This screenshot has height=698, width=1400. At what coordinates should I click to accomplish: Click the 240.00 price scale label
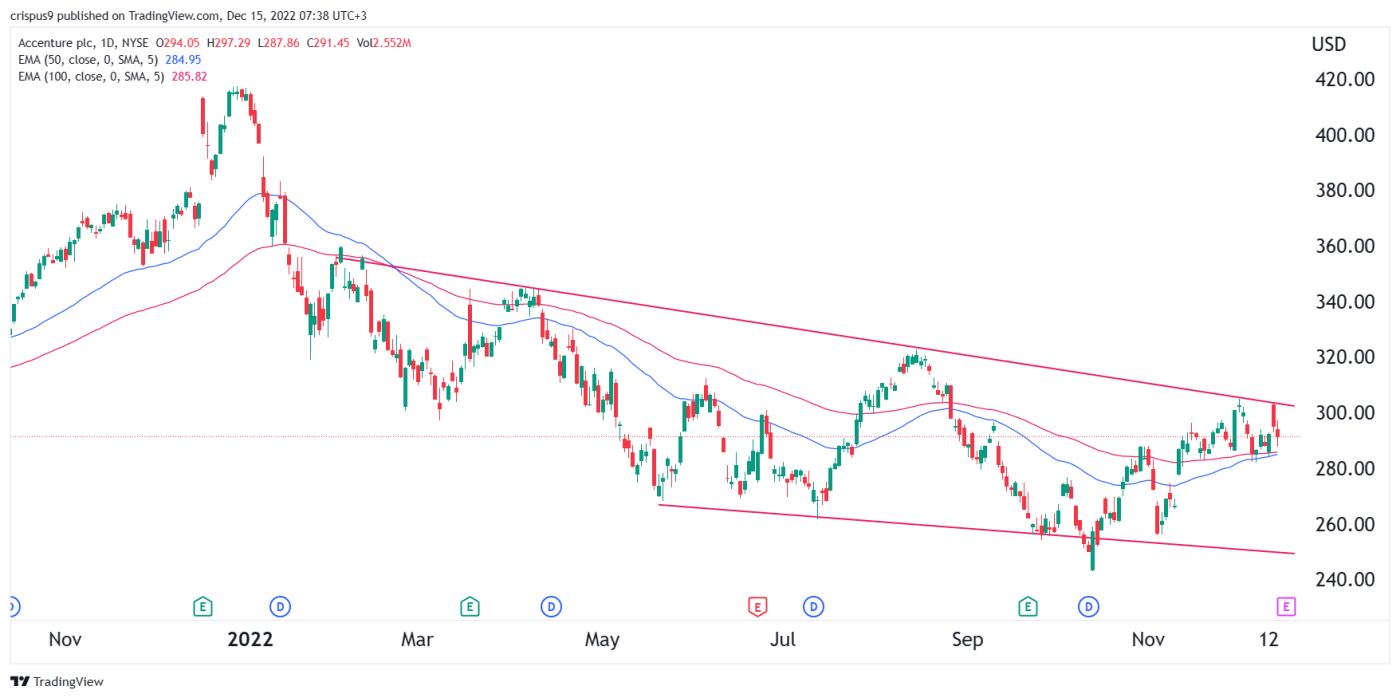[1344, 580]
